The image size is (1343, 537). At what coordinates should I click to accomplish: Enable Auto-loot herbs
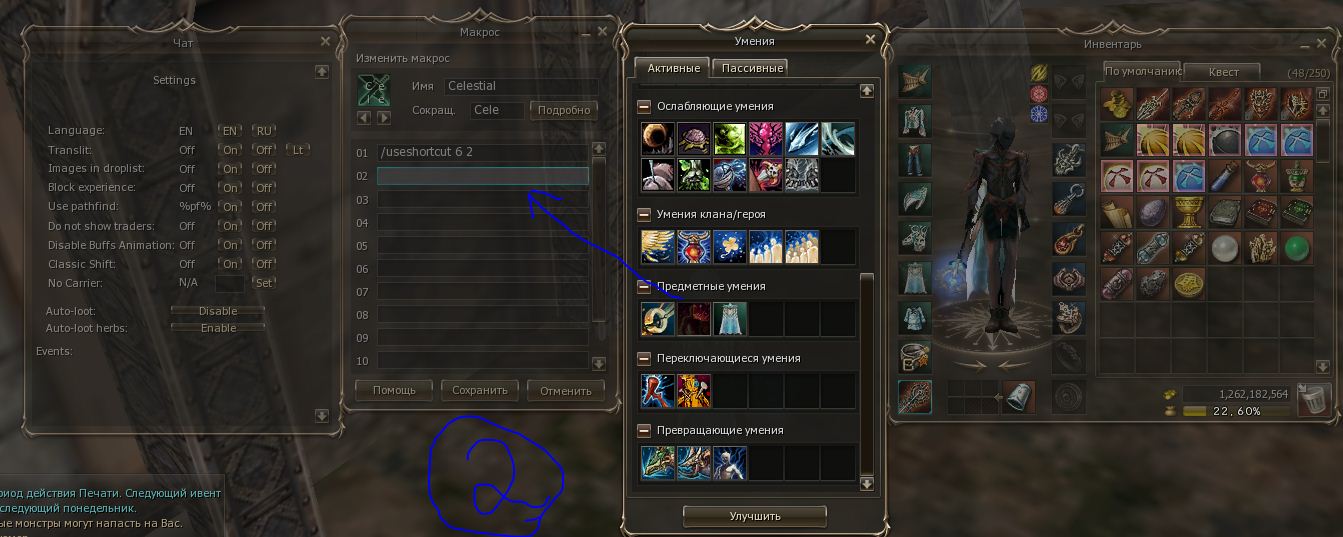click(x=218, y=328)
